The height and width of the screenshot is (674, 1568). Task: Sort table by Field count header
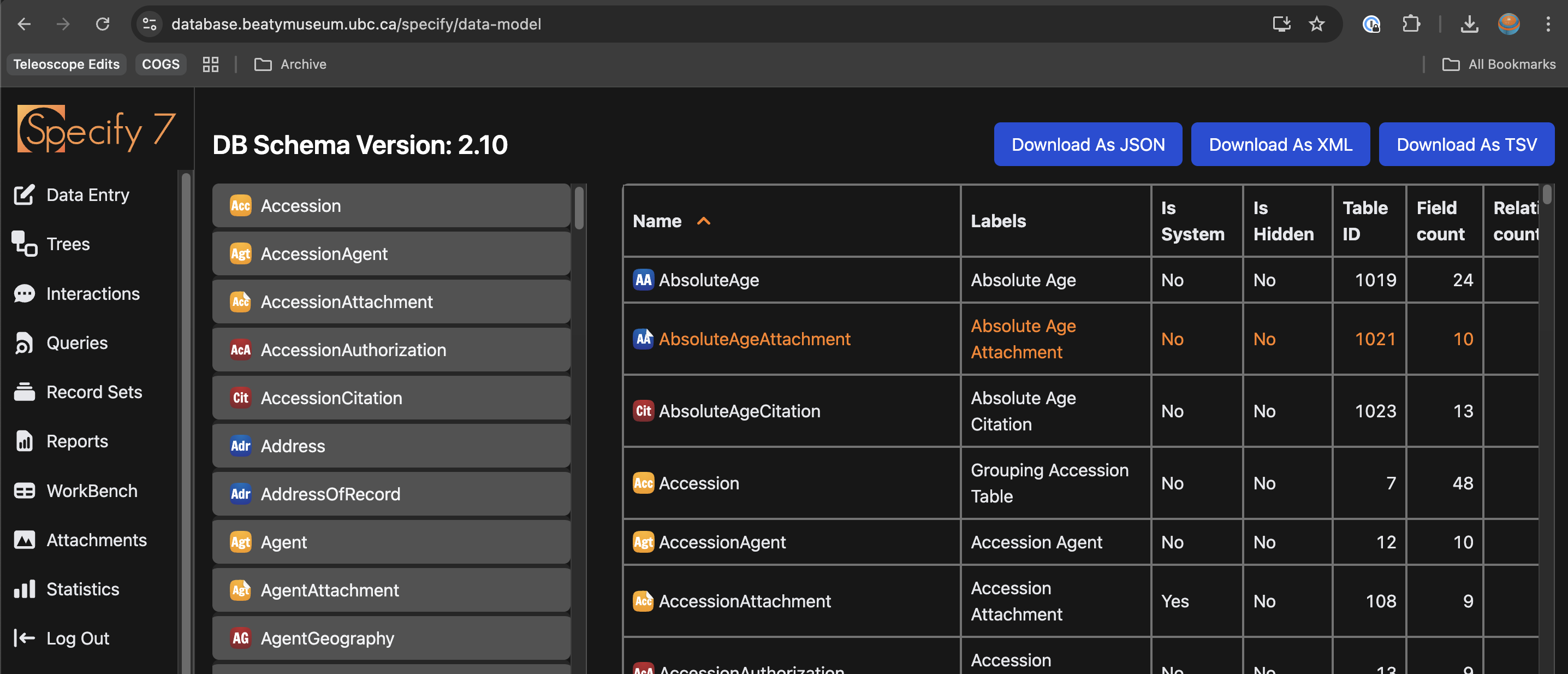[x=1440, y=221]
